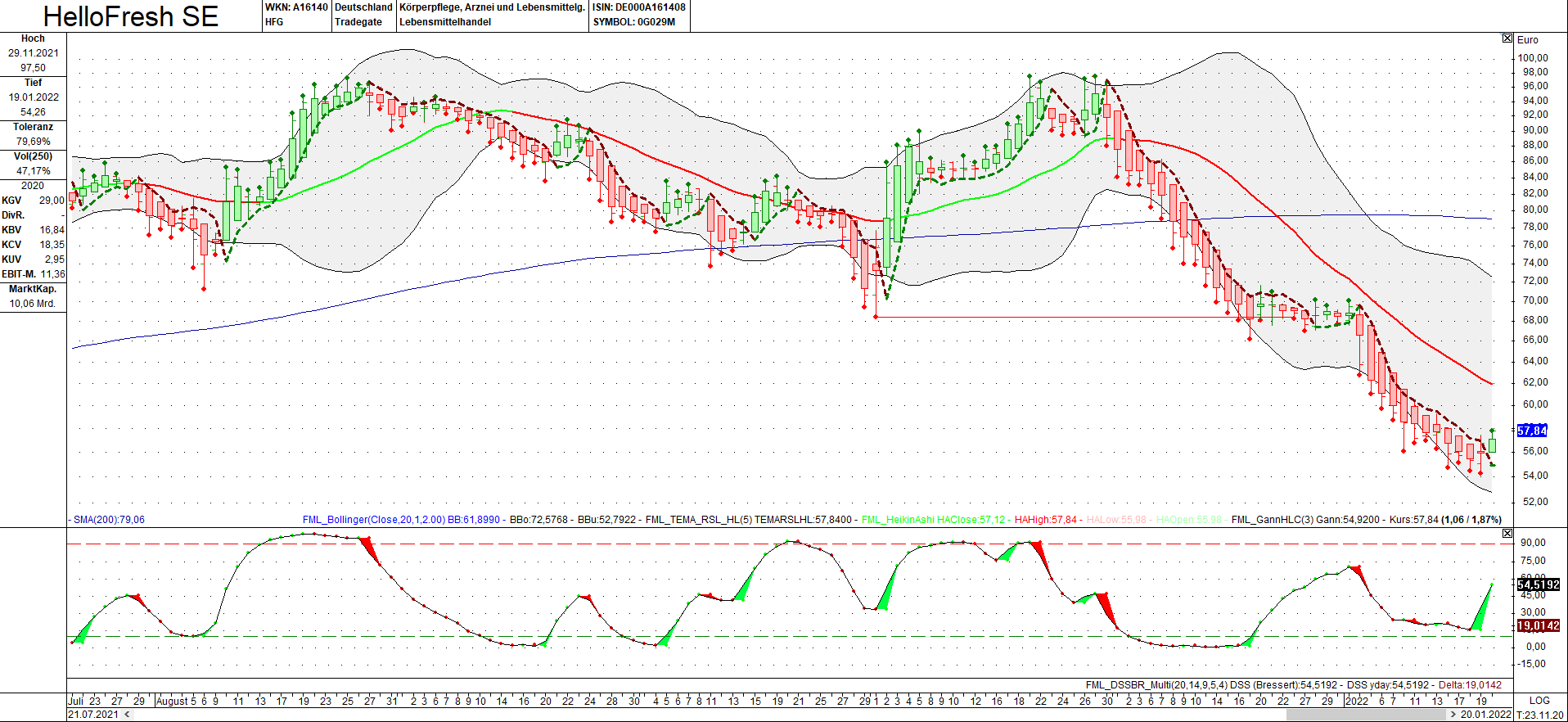This screenshot has width=1568, height=722.
Task: Click the Toleranz header
Action: coord(33,127)
